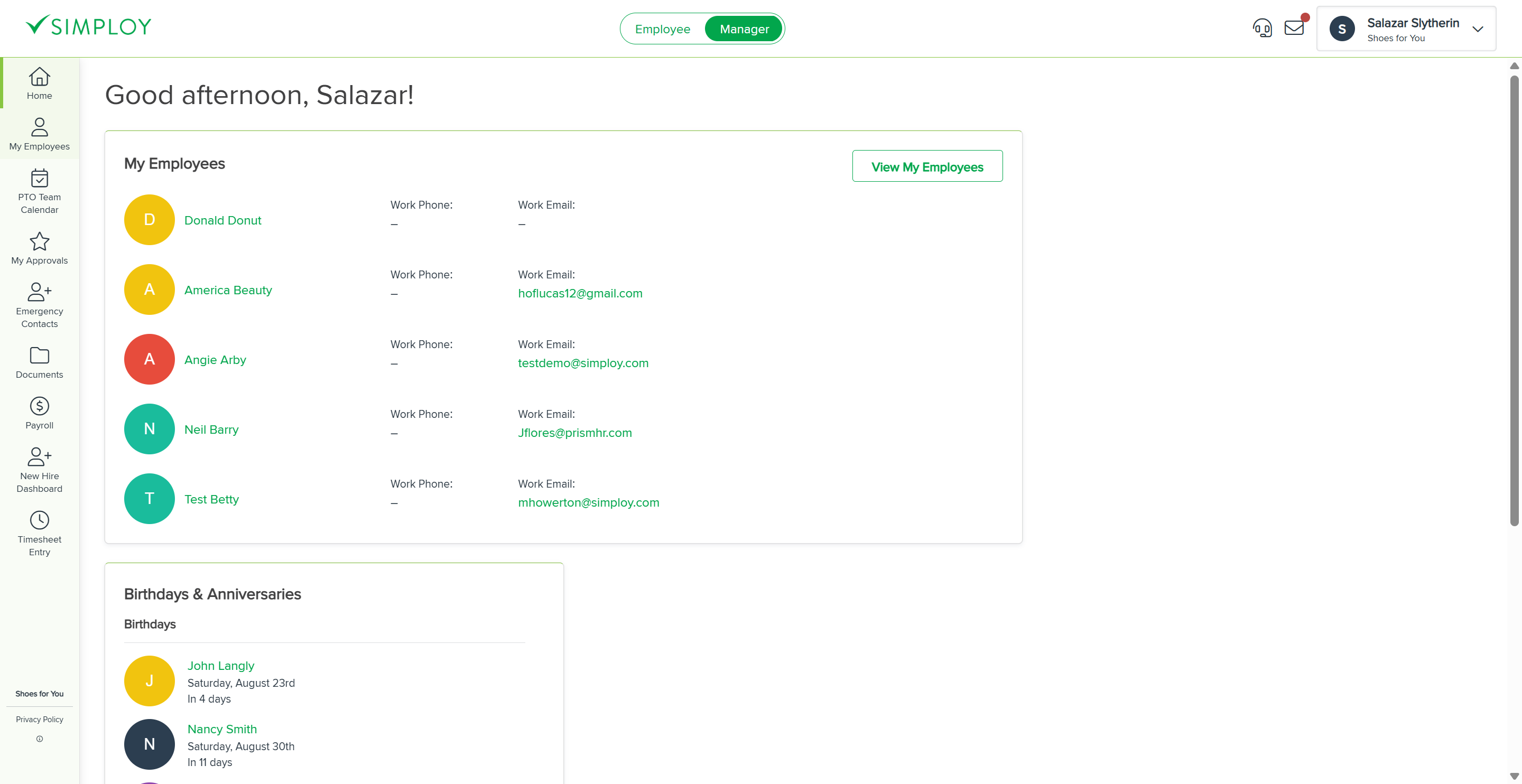Open My Employees from the sidebar
Screen dimensions: 1522x784
[x=39, y=134]
